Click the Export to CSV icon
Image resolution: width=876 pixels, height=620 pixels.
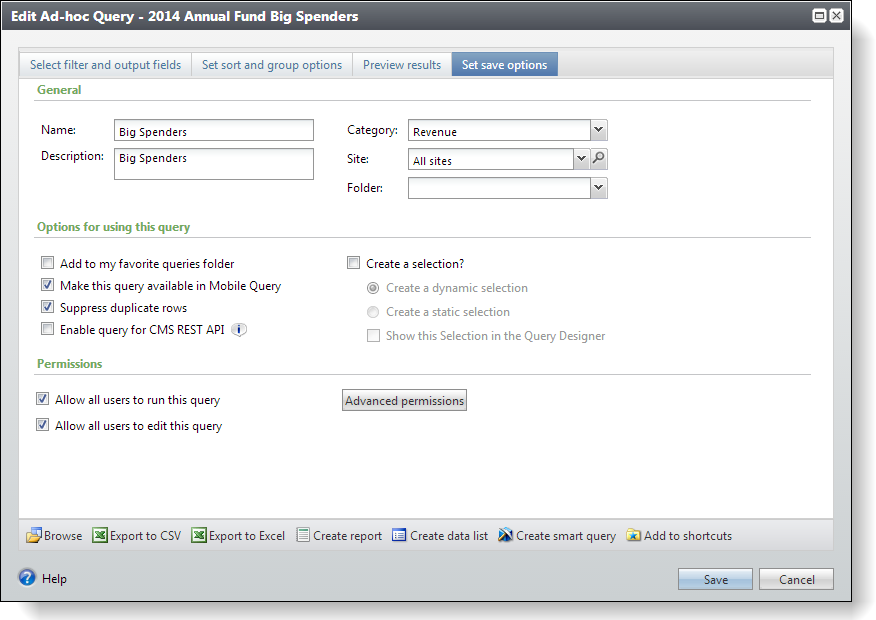tap(99, 535)
